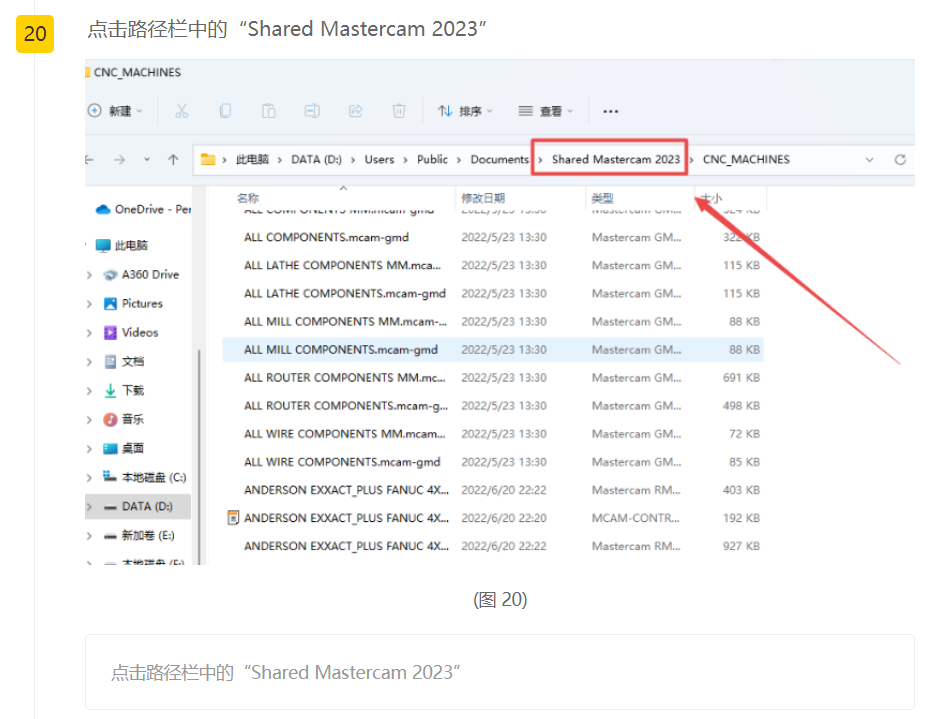
Task: Open the Pictures folder in sidebar
Action: (133, 304)
